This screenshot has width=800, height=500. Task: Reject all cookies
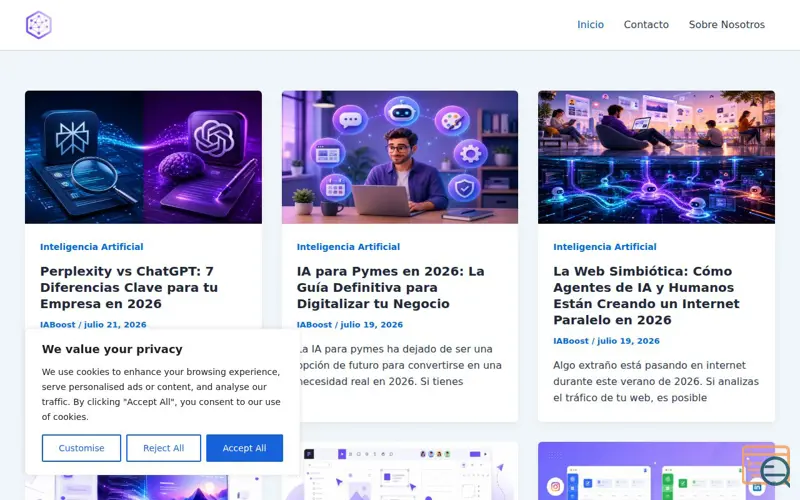[x=163, y=448]
